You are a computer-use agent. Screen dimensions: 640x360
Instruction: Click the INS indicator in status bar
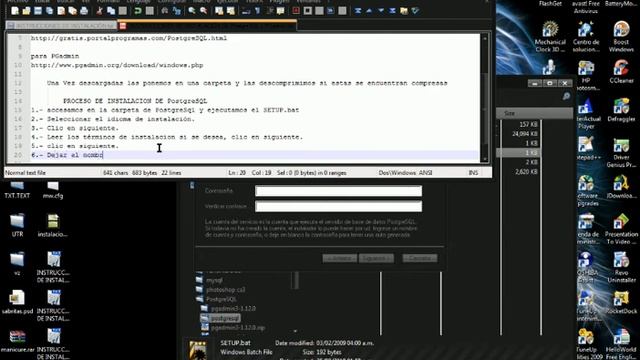[x=473, y=173]
